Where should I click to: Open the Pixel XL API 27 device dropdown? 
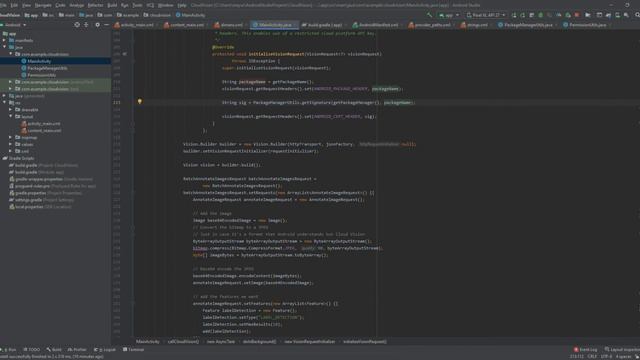tap(486, 15)
